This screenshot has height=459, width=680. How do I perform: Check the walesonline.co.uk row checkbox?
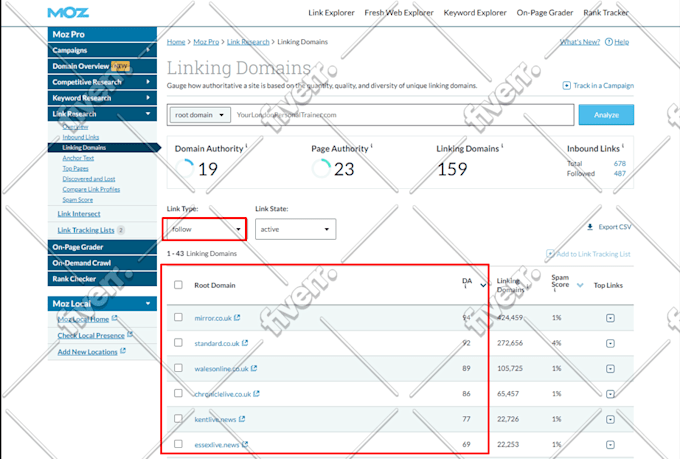click(178, 367)
